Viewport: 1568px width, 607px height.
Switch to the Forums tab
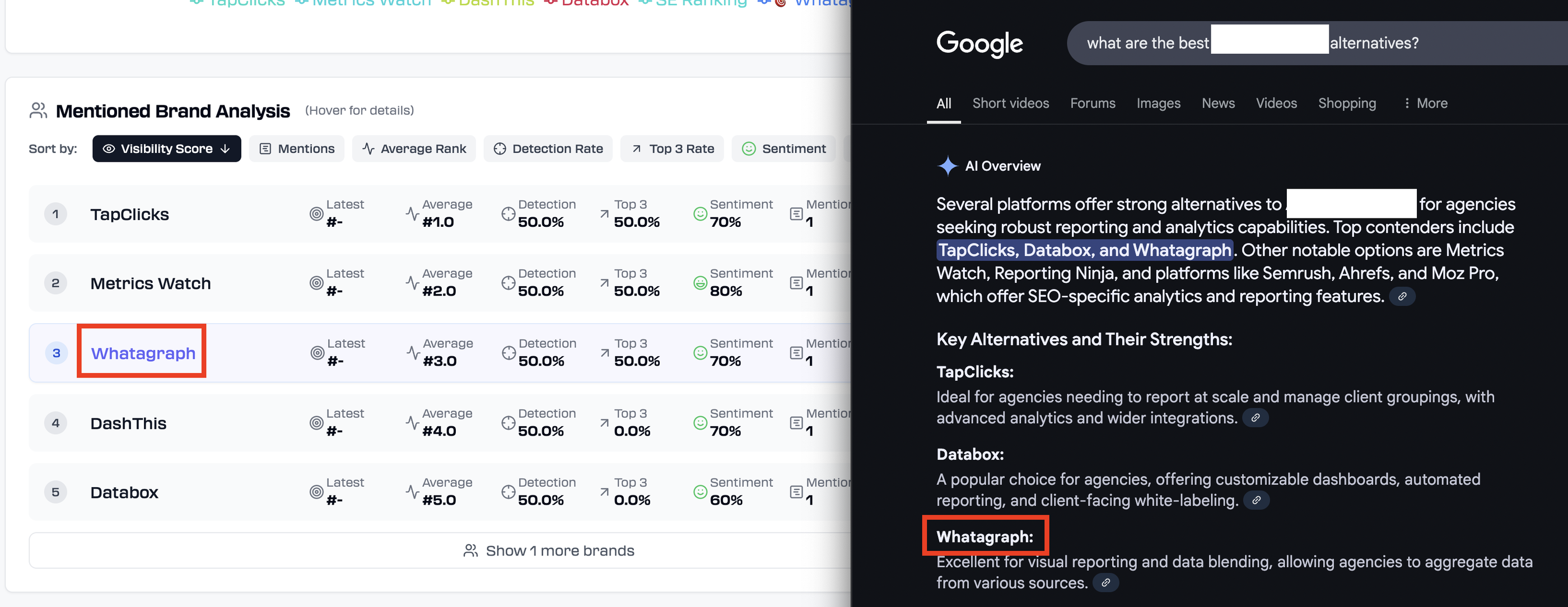pos(1093,103)
